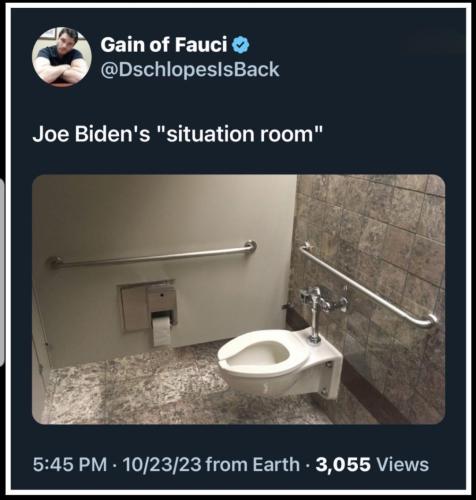The image size is (476, 500).
Task: Click the toilet paper roll in photo
Action: [162, 331]
